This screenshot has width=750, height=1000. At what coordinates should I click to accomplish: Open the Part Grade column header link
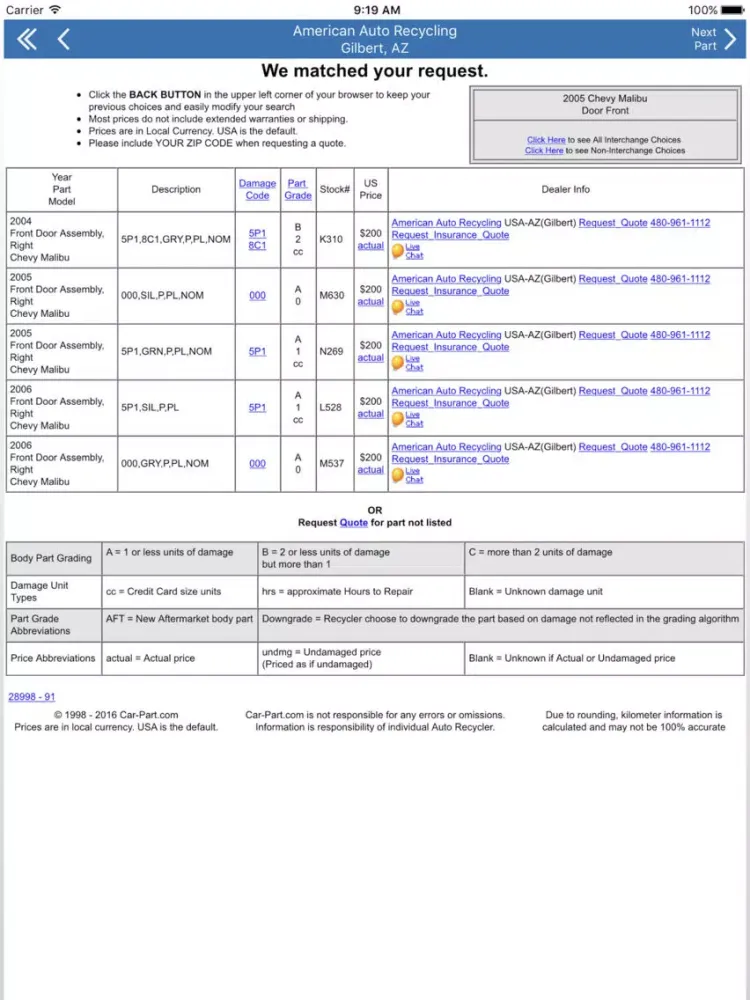coord(298,189)
